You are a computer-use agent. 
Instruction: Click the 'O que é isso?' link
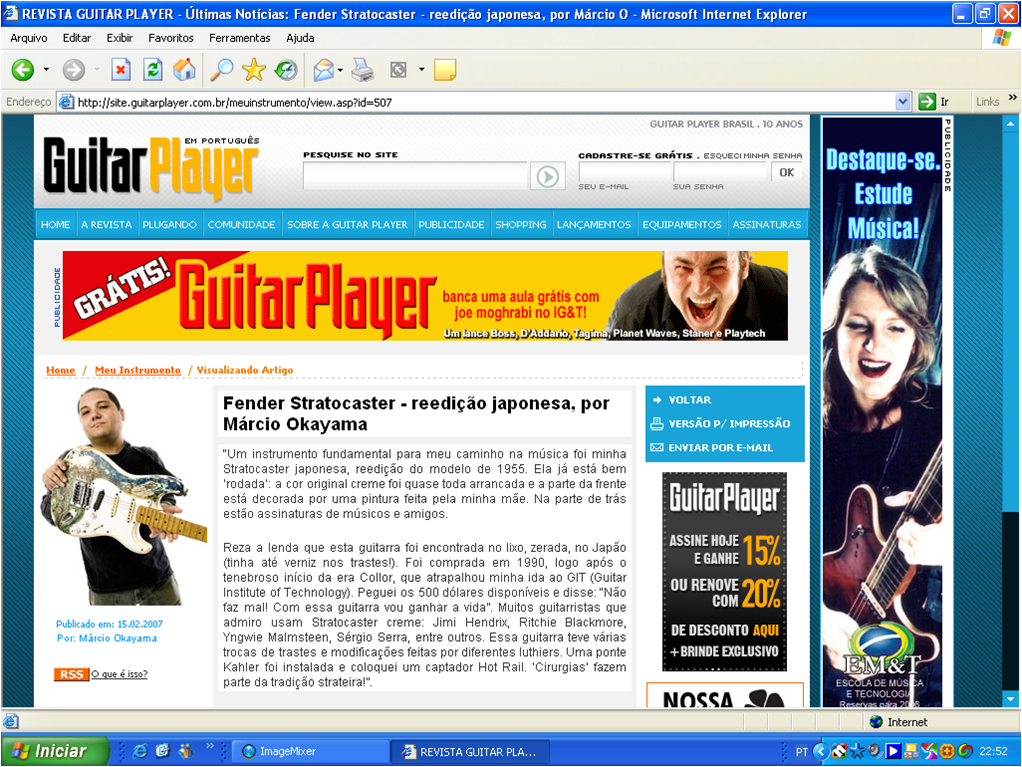(120, 674)
